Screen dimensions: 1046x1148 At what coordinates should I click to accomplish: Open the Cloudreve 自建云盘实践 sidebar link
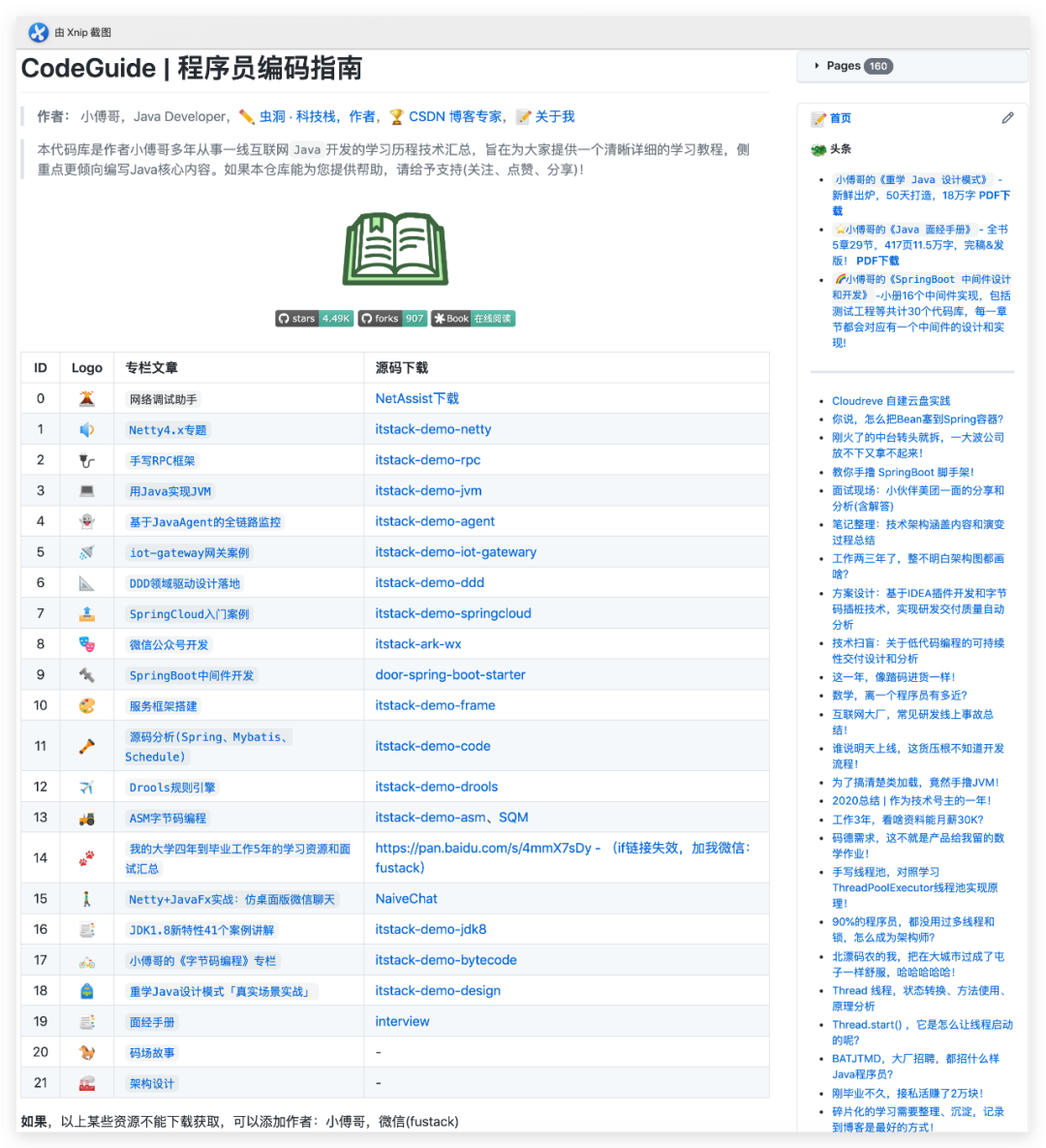(x=891, y=401)
